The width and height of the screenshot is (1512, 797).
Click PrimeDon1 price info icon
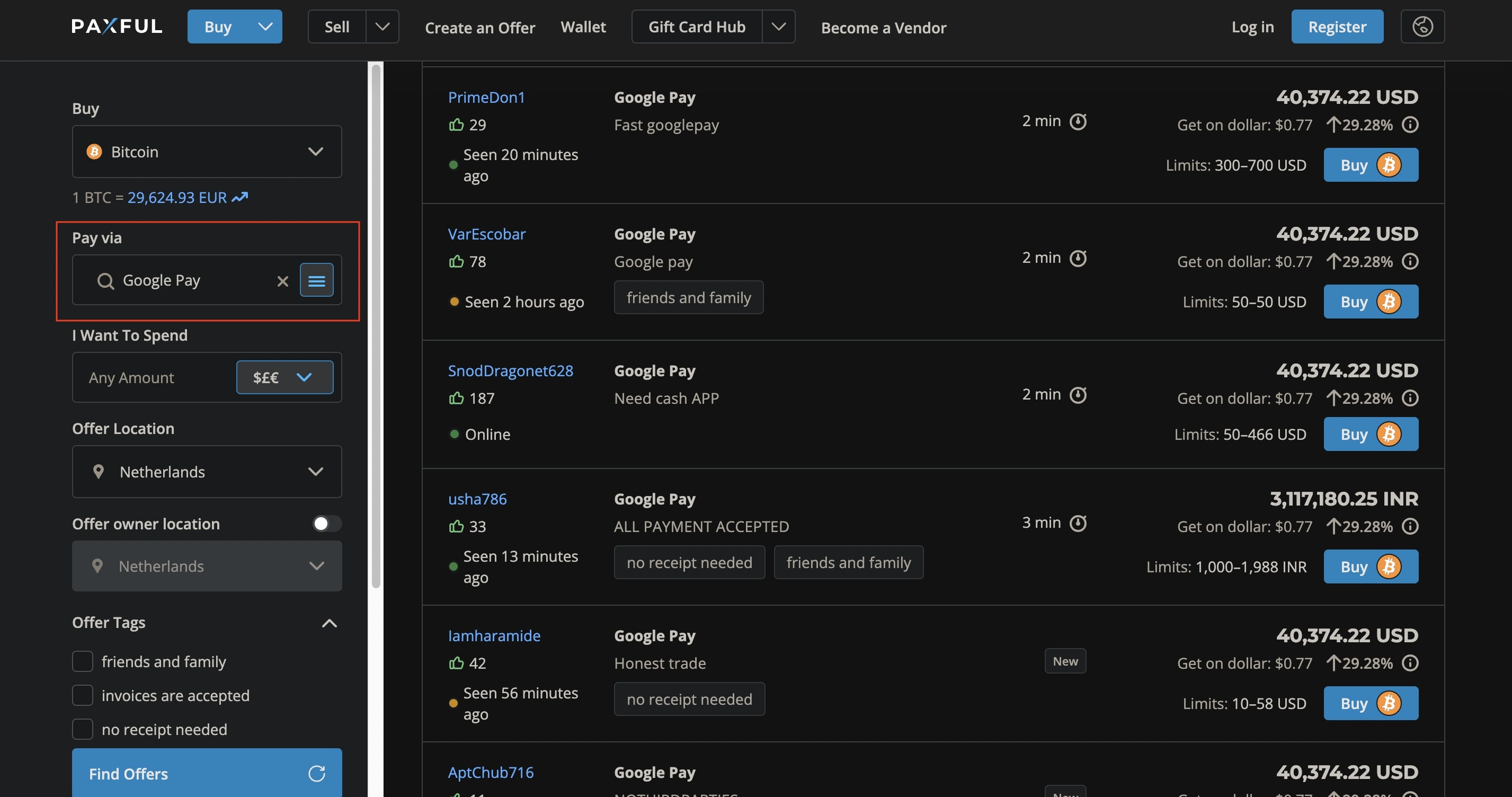click(1410, 125)
